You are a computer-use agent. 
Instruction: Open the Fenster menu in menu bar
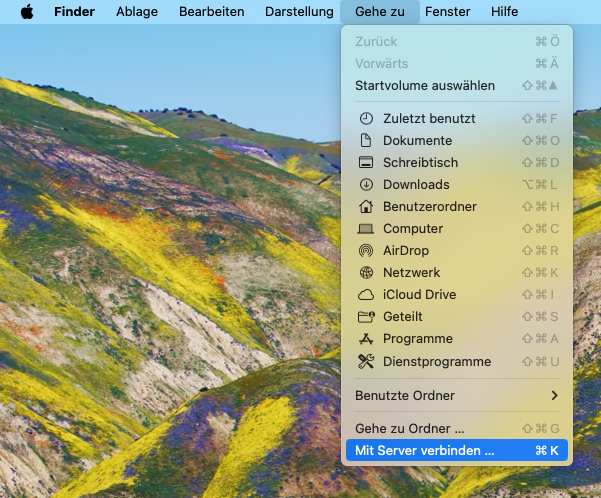447,12
